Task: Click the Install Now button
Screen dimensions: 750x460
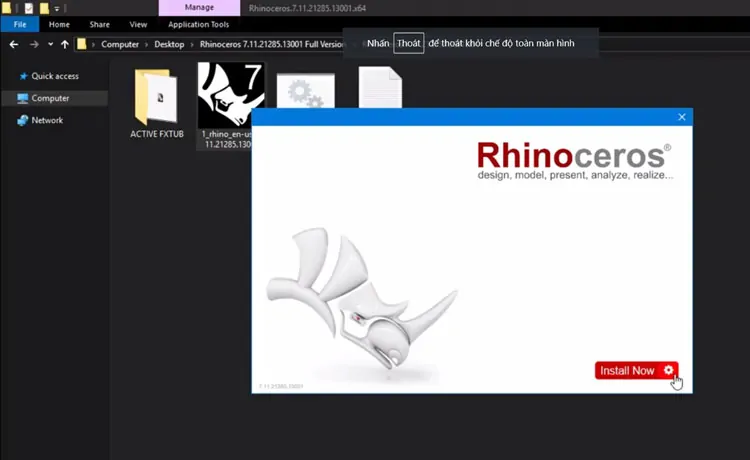Action: (636, 371)
